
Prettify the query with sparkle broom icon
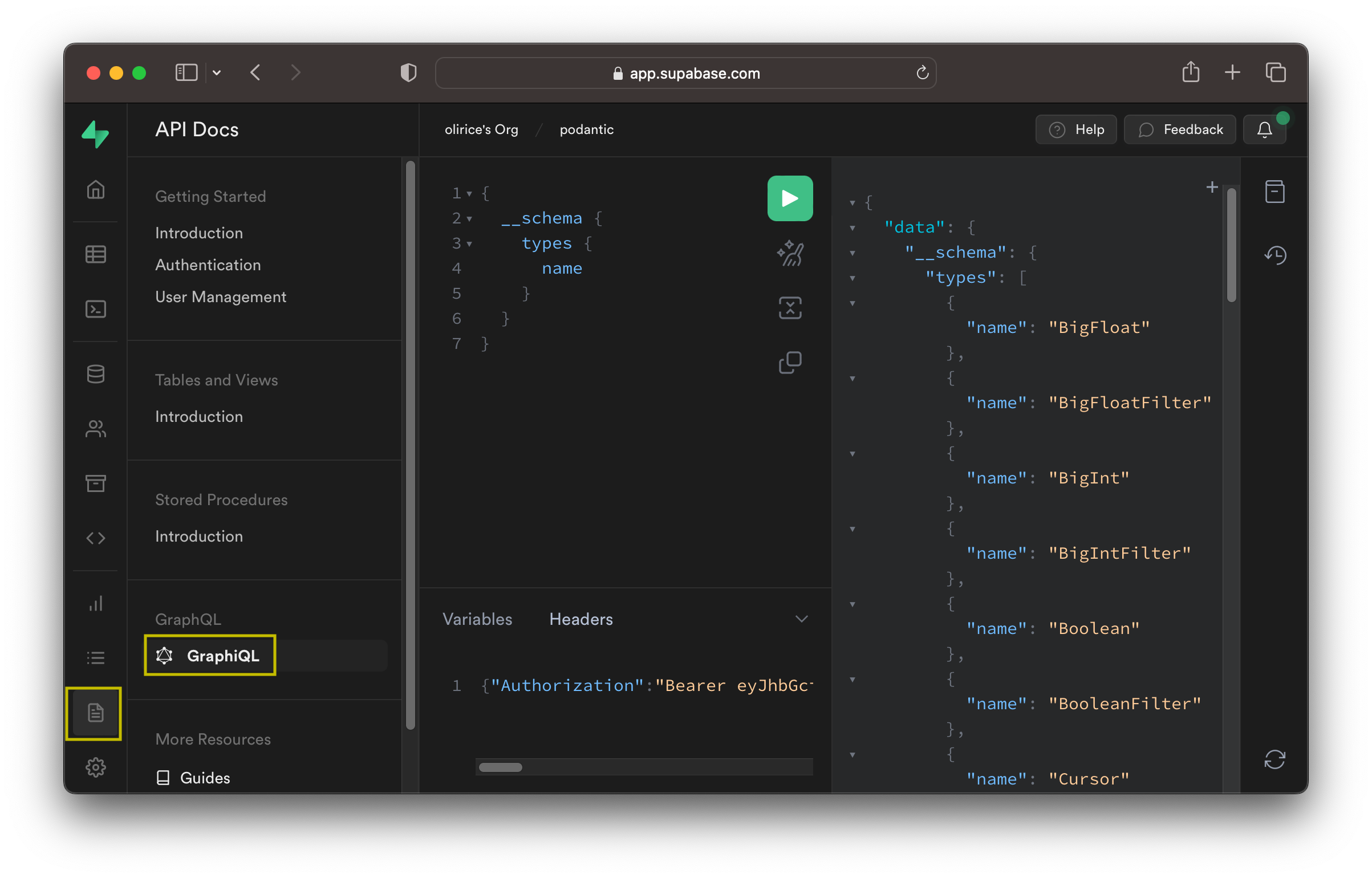790,253
